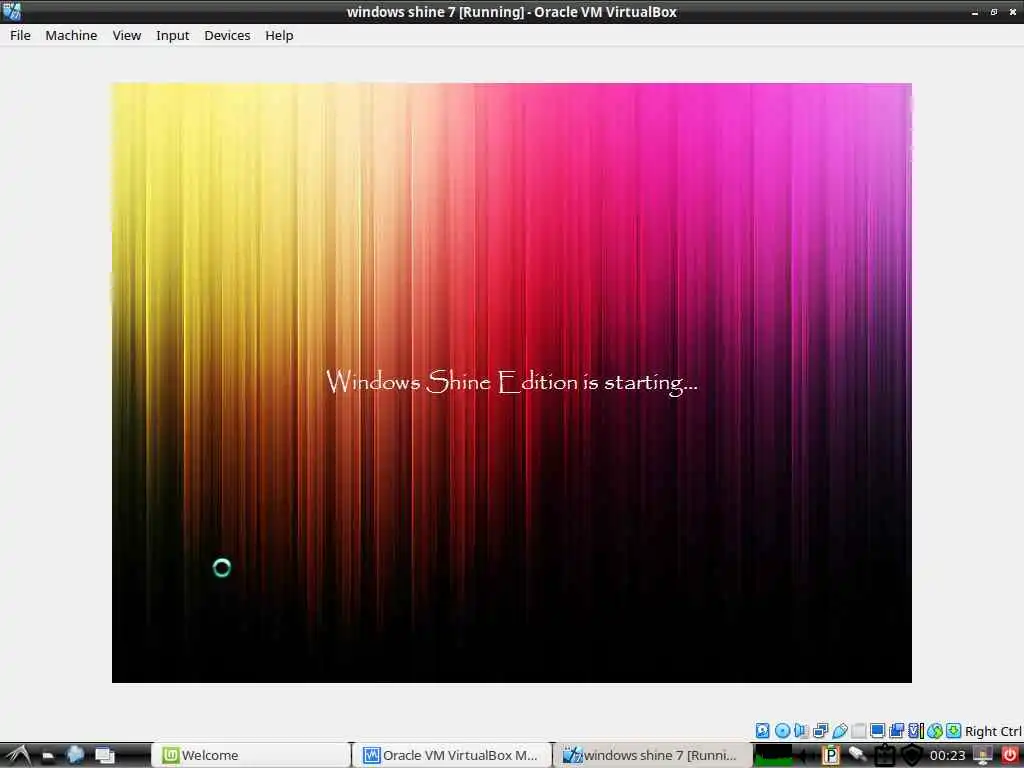1024x768 pixels.
Task: Switch to Oracle VM VirtualBox Manager taskbar window
Action: [x=453, y=756]
